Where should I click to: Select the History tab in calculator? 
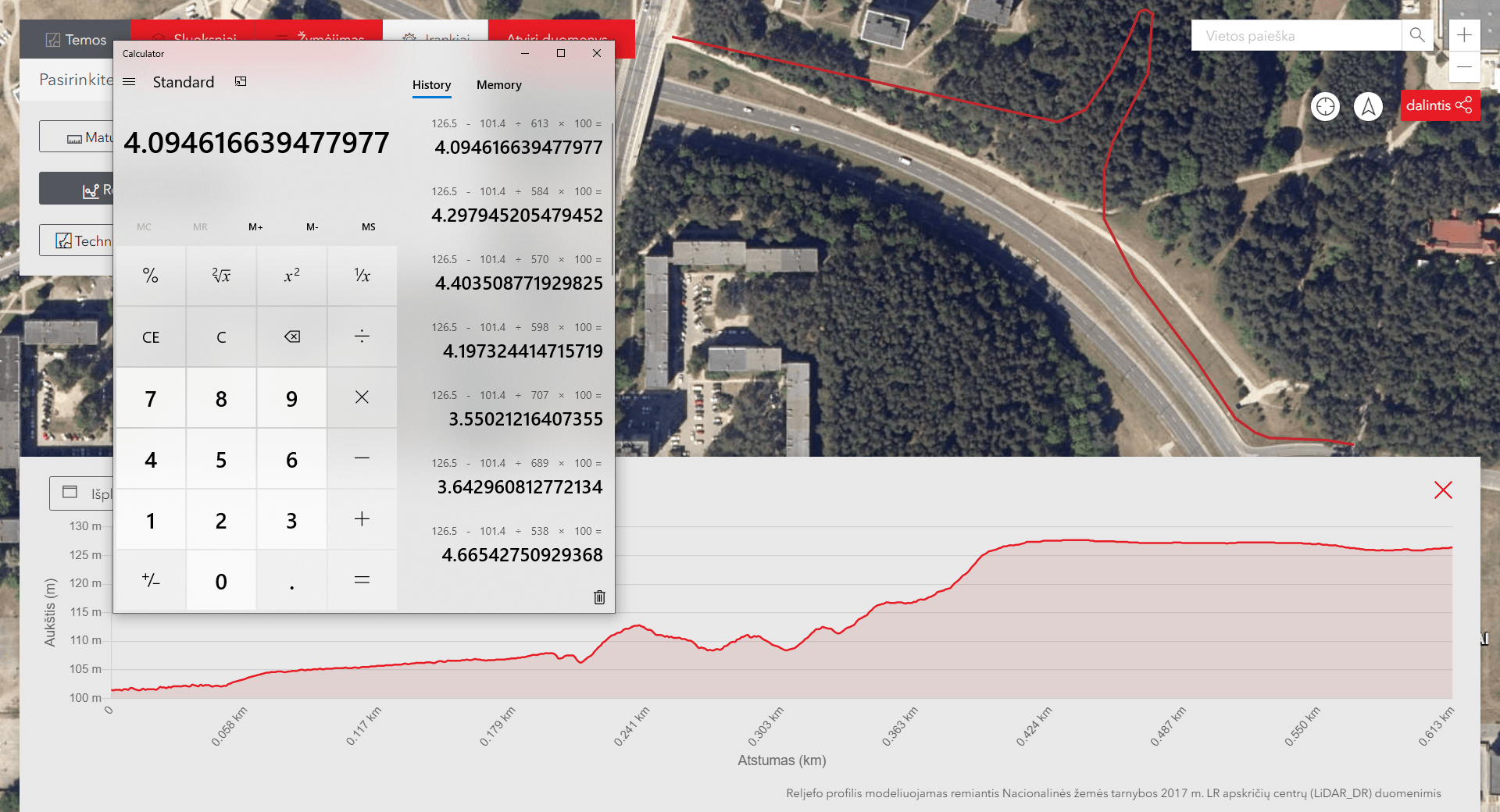click(431, 85)
